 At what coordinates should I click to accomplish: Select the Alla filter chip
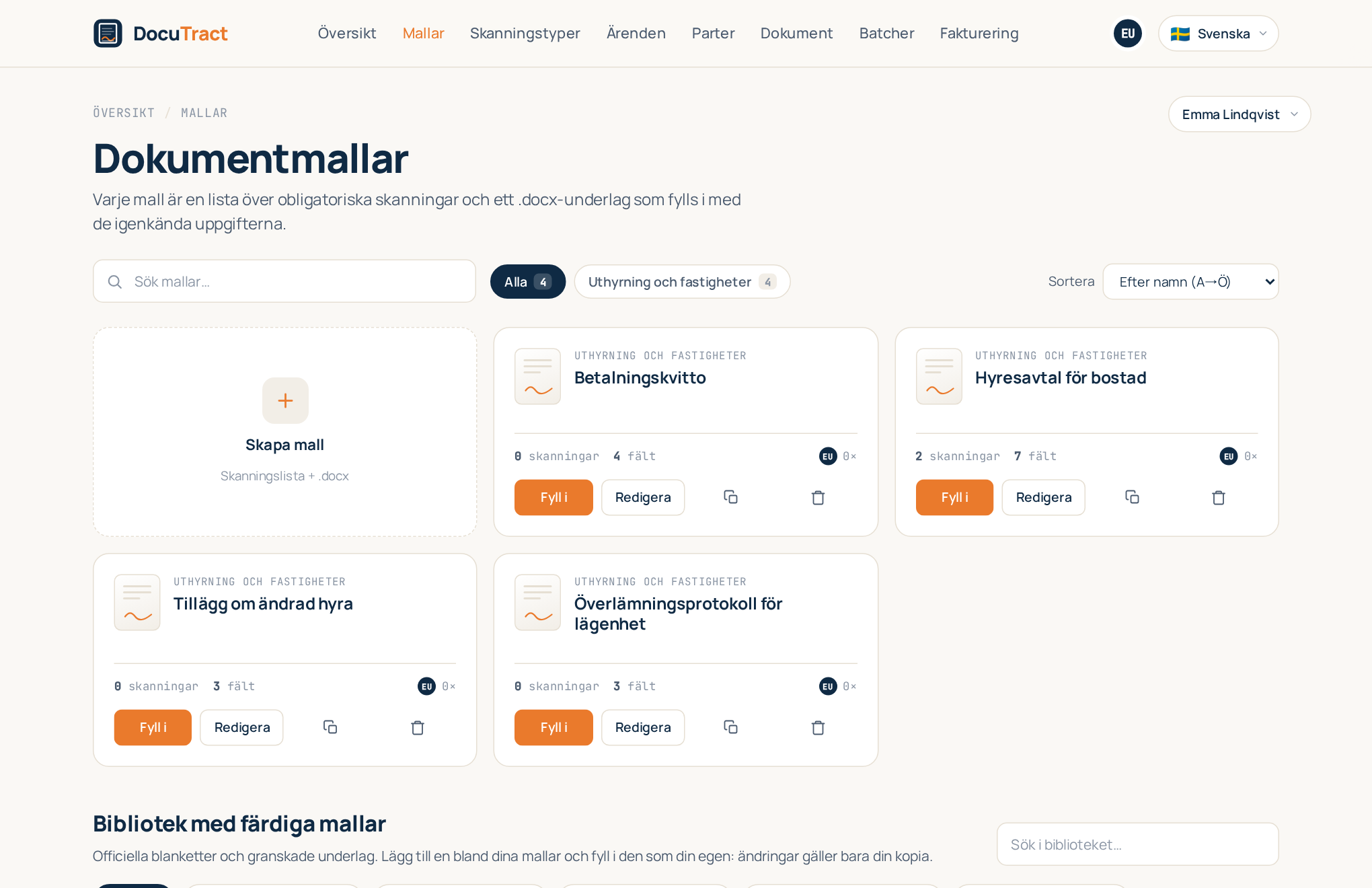pyautogui.click(x=528, y=282)
